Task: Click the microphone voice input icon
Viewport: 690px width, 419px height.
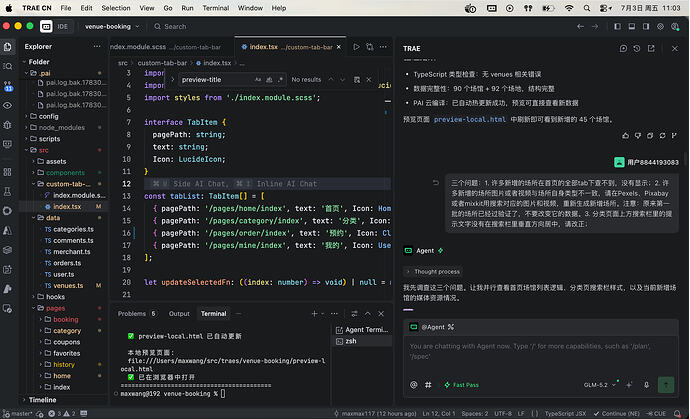Action: 646,385
